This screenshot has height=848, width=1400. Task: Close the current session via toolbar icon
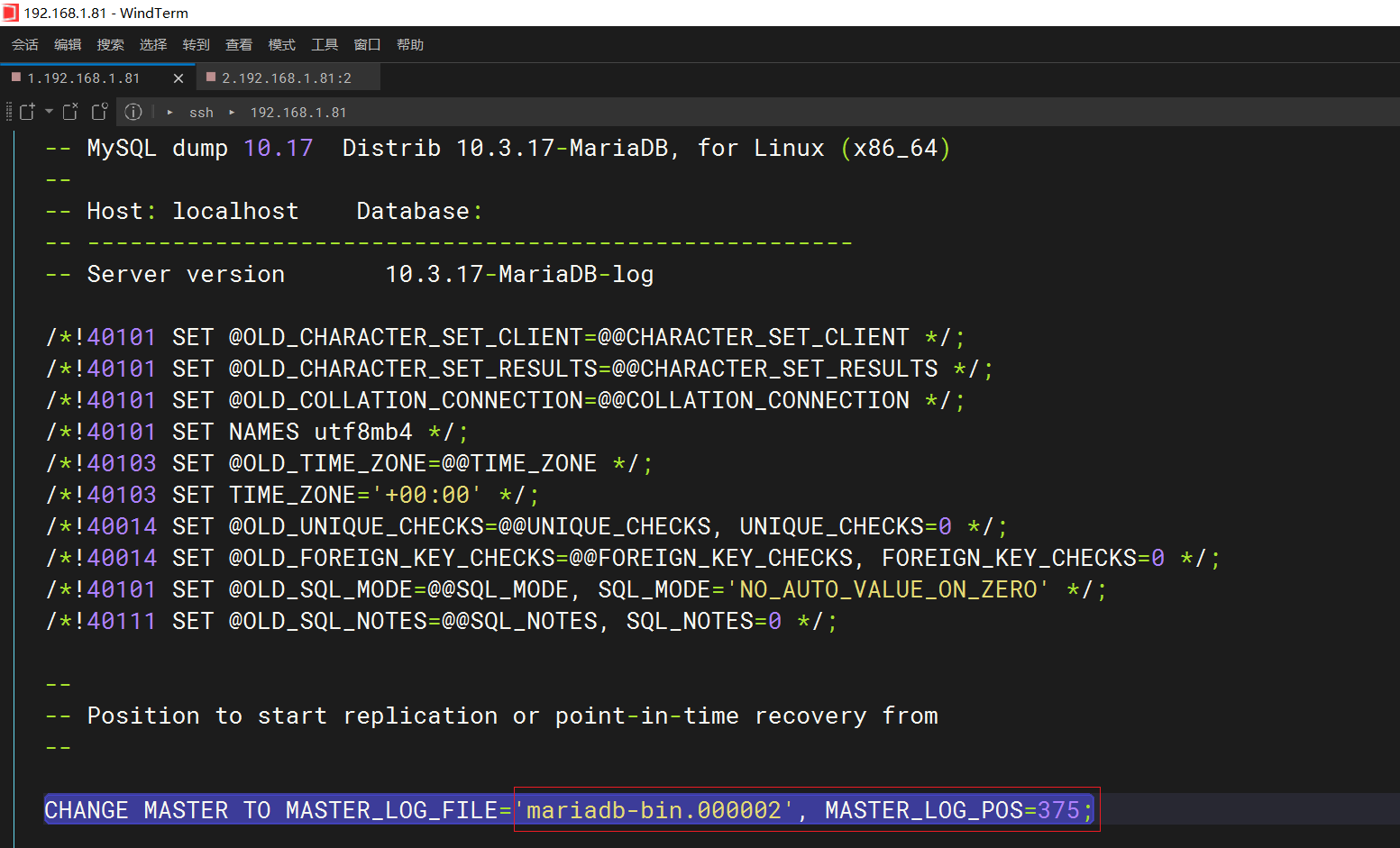[x=70, y=112]
